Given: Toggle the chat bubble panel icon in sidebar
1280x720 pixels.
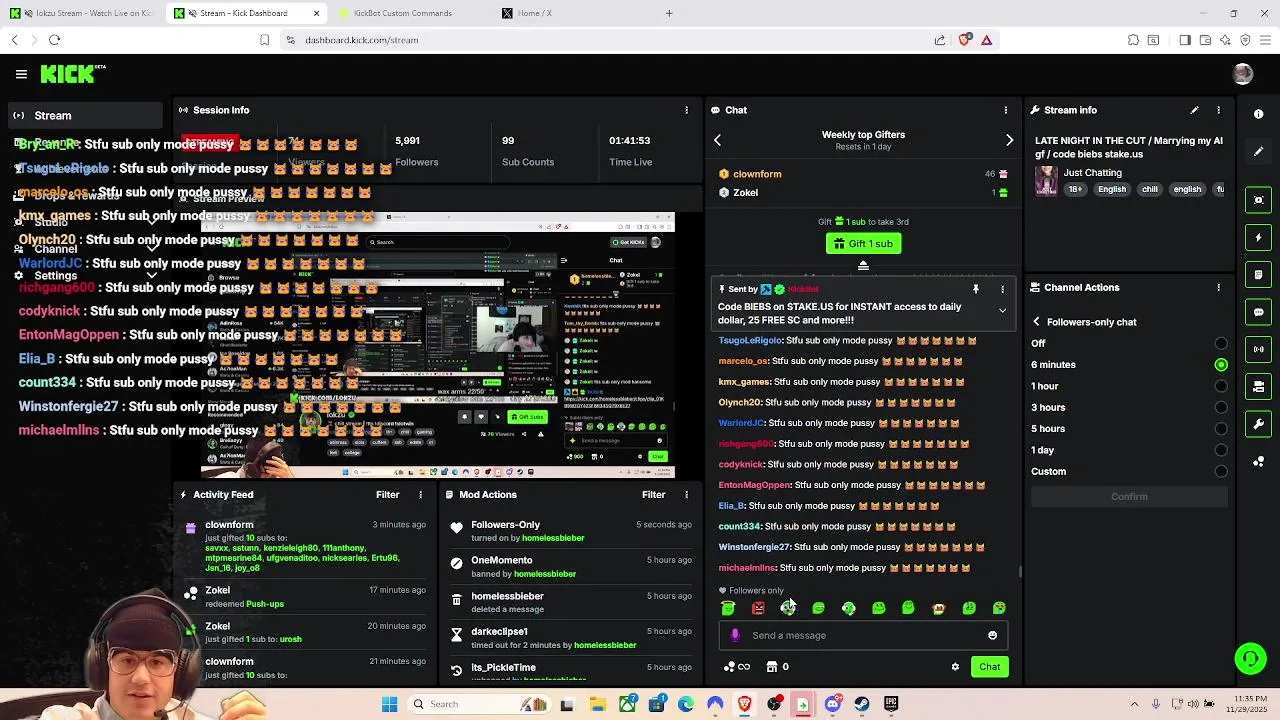Looking at the screenshot, I should 1259,312.
